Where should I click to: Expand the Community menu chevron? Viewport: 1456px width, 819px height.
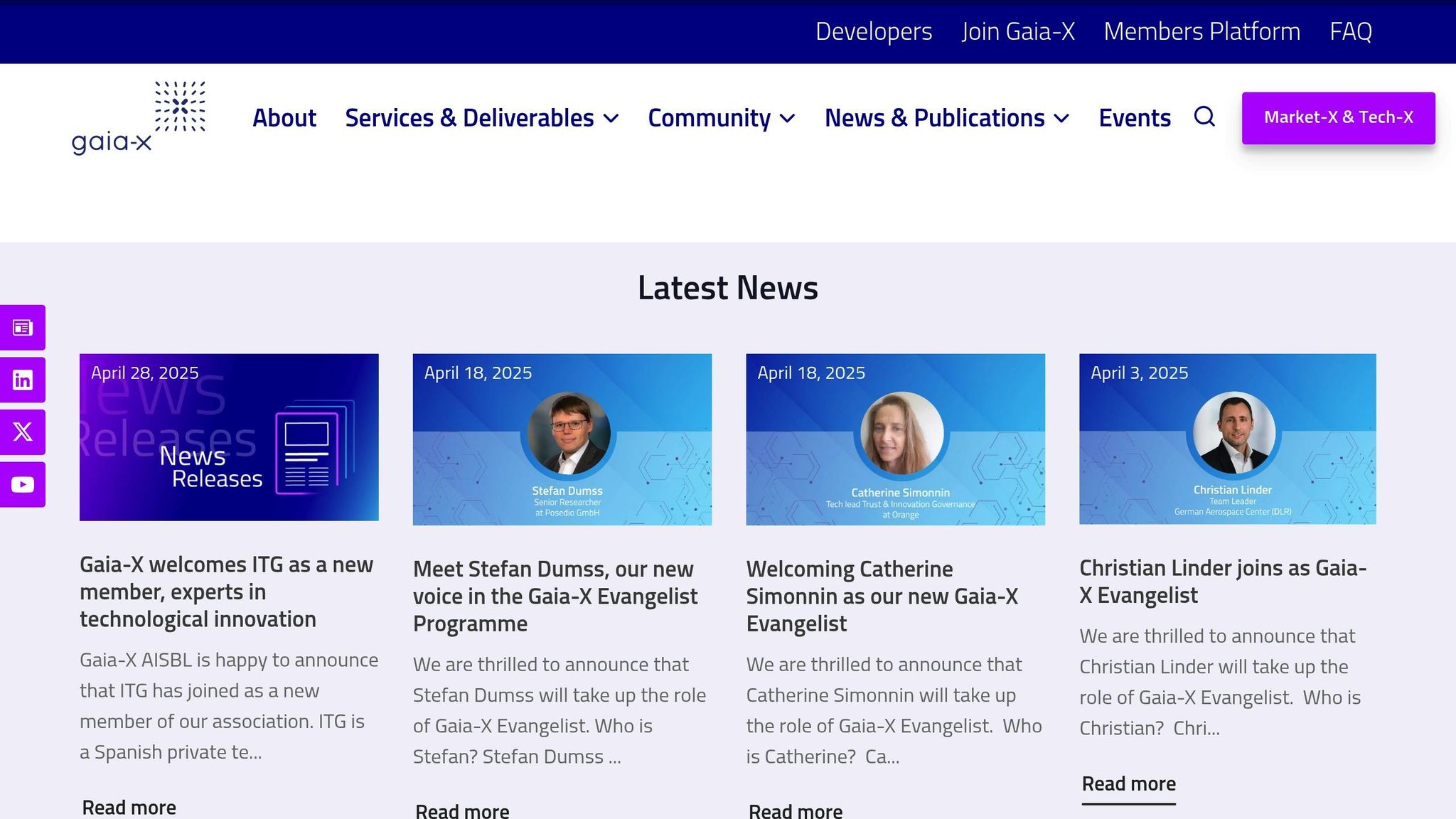[788, 119]
